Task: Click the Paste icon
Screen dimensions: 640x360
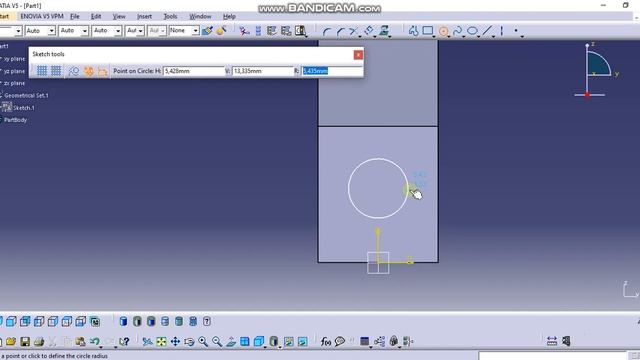Action: click(80, 341)
